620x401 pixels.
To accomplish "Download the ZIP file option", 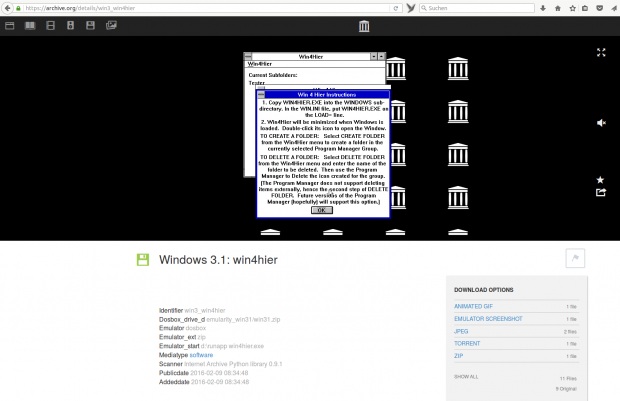I will tap(458, 356).
